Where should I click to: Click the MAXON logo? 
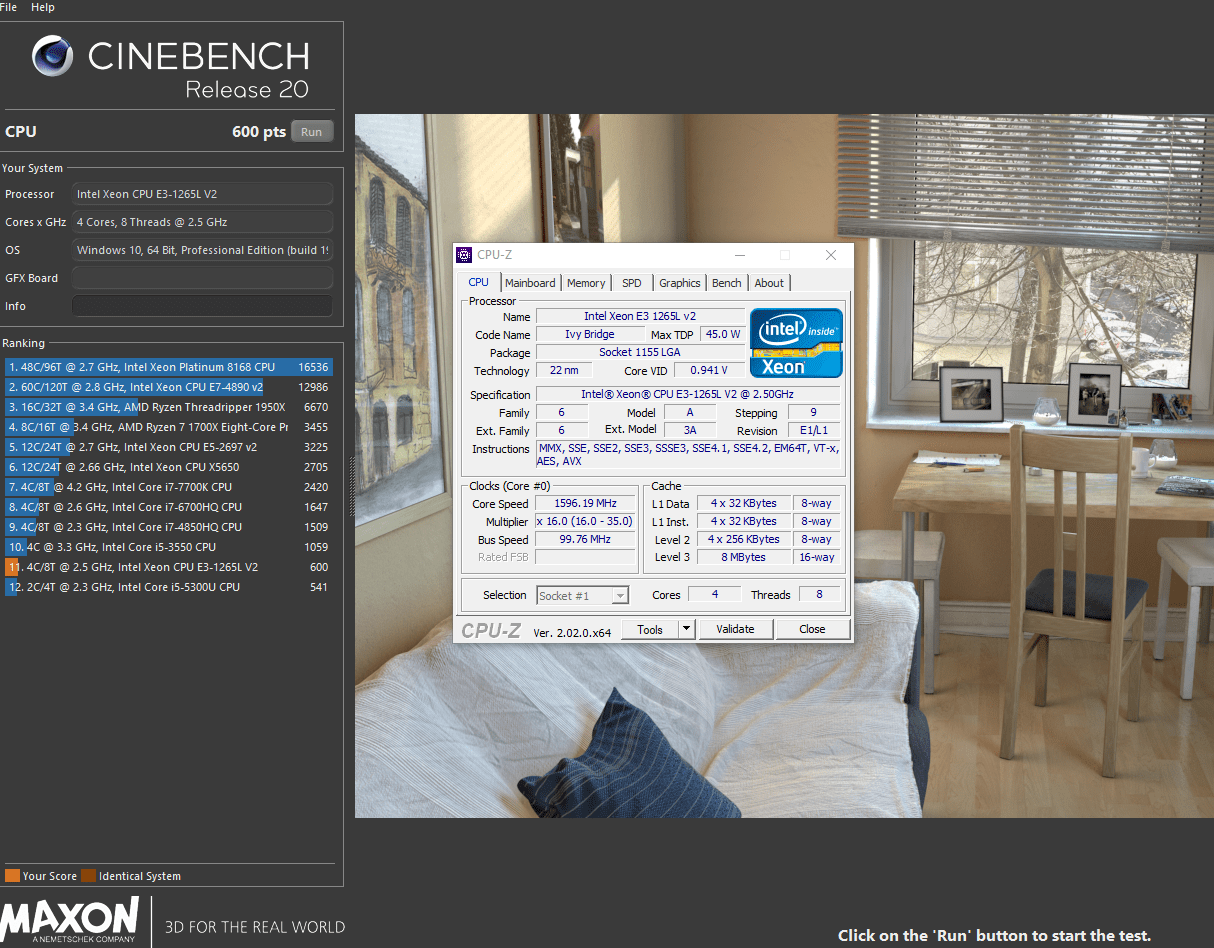point(70,921)
